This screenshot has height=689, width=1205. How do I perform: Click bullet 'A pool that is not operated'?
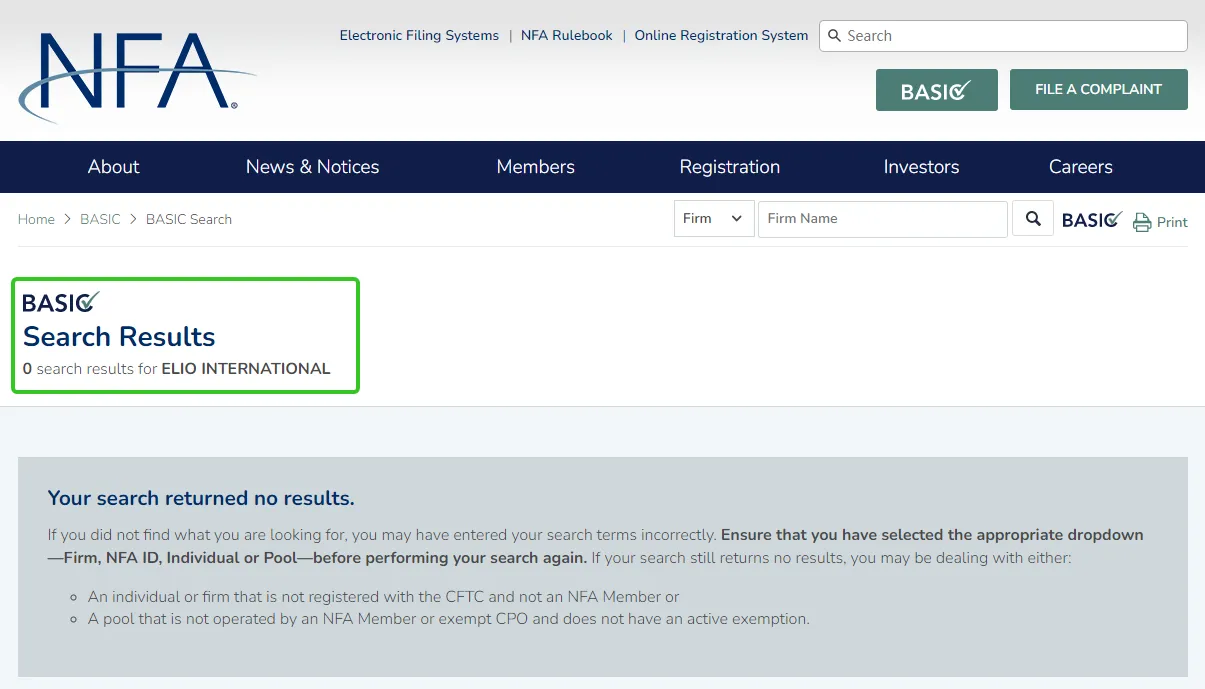(x=449, y=619)
